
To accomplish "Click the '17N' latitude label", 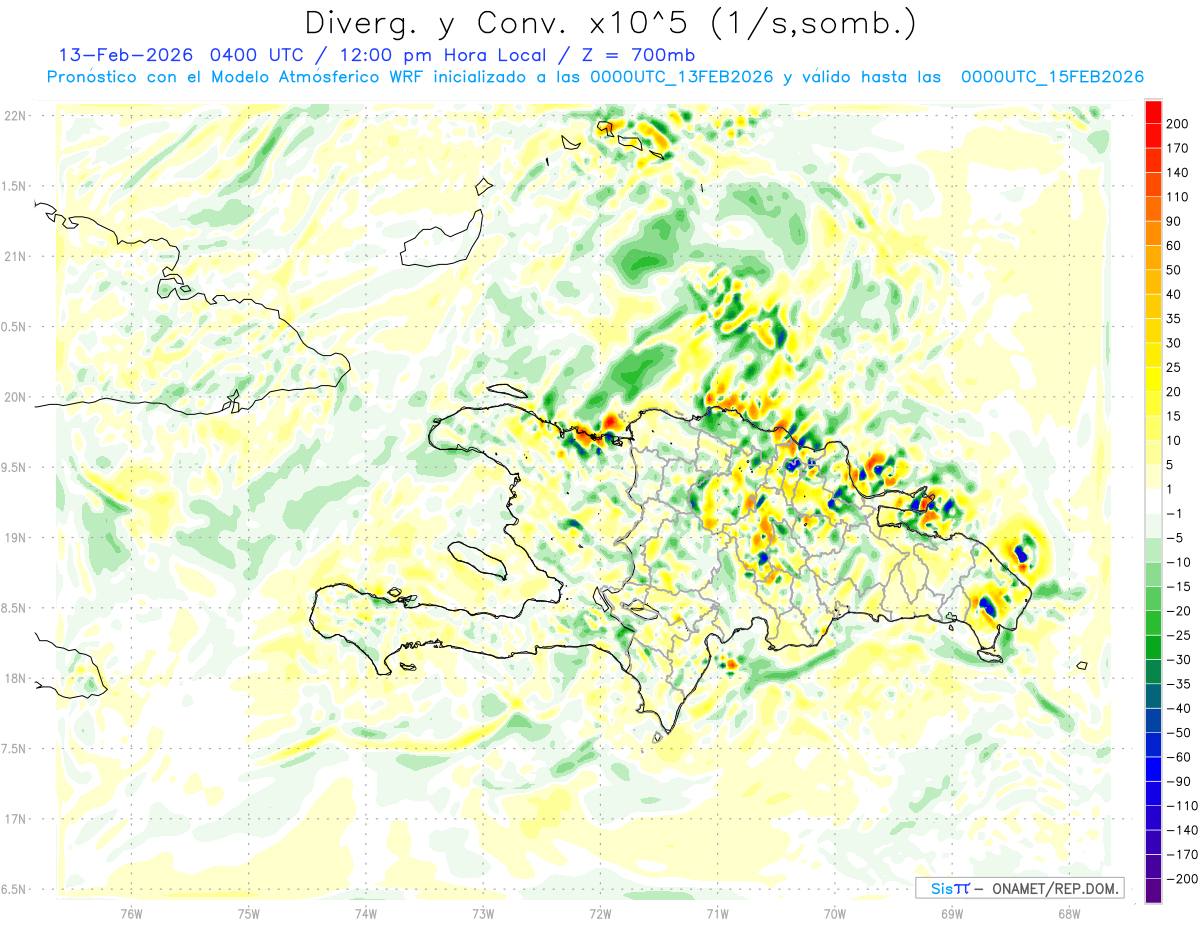I will 16,819.
